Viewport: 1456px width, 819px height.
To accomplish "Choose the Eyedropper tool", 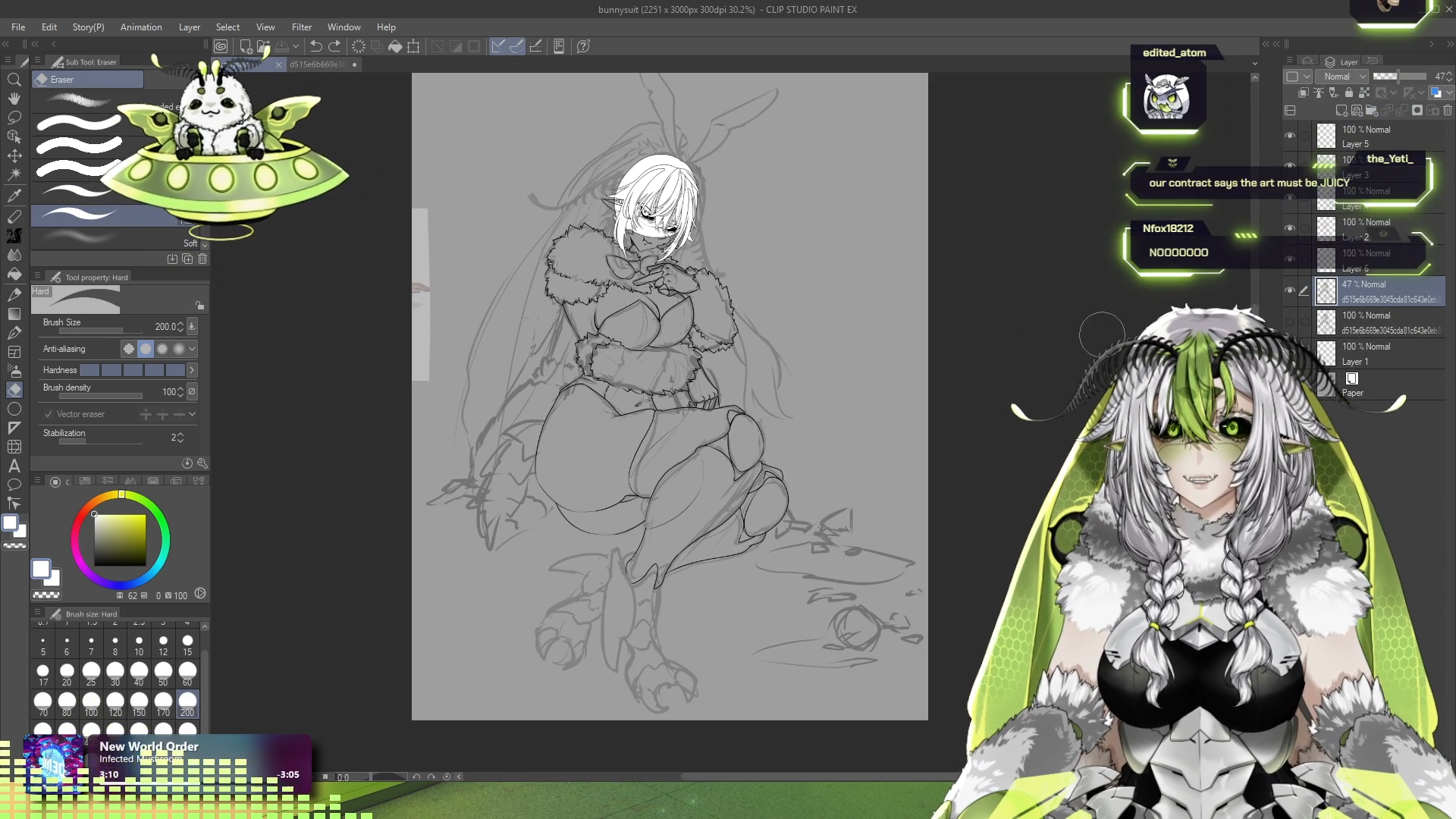I will click(14, 196).
